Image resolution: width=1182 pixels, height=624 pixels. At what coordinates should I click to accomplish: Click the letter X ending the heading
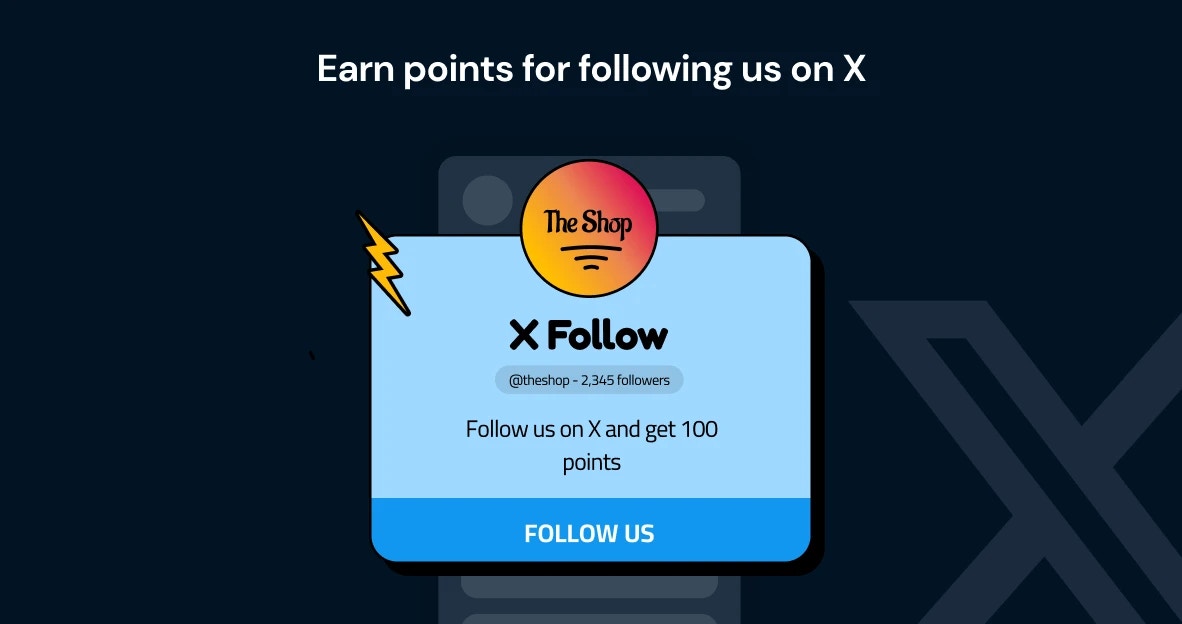coord(853,69)
